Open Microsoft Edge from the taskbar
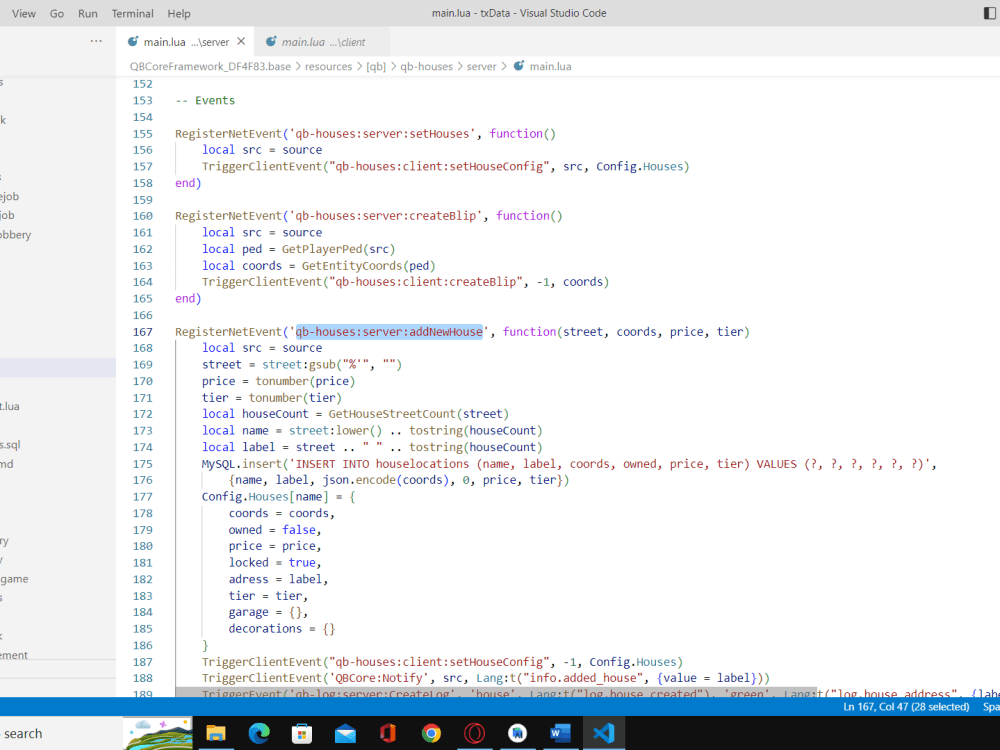Image resolution: width=1000 pixels, height=750 pixels. coord(259,733)
